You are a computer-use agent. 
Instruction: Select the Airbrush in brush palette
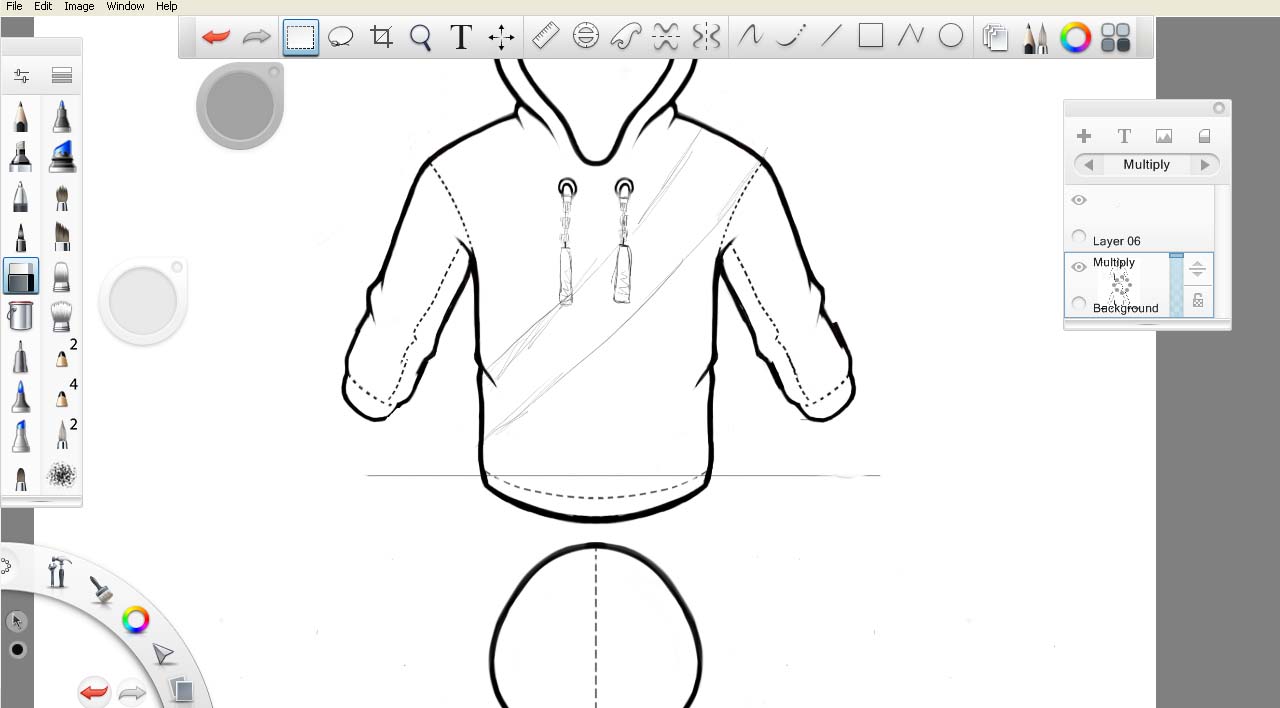coord(62,117)
